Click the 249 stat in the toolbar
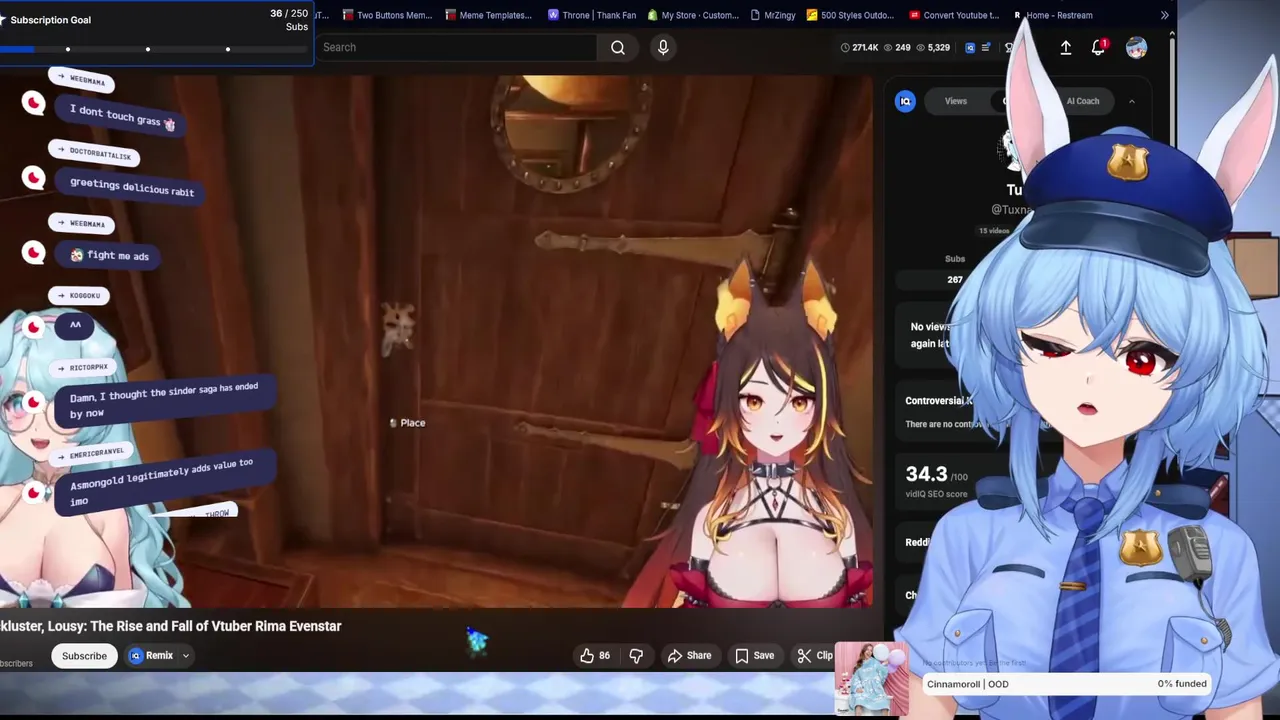 coord(897,47)
